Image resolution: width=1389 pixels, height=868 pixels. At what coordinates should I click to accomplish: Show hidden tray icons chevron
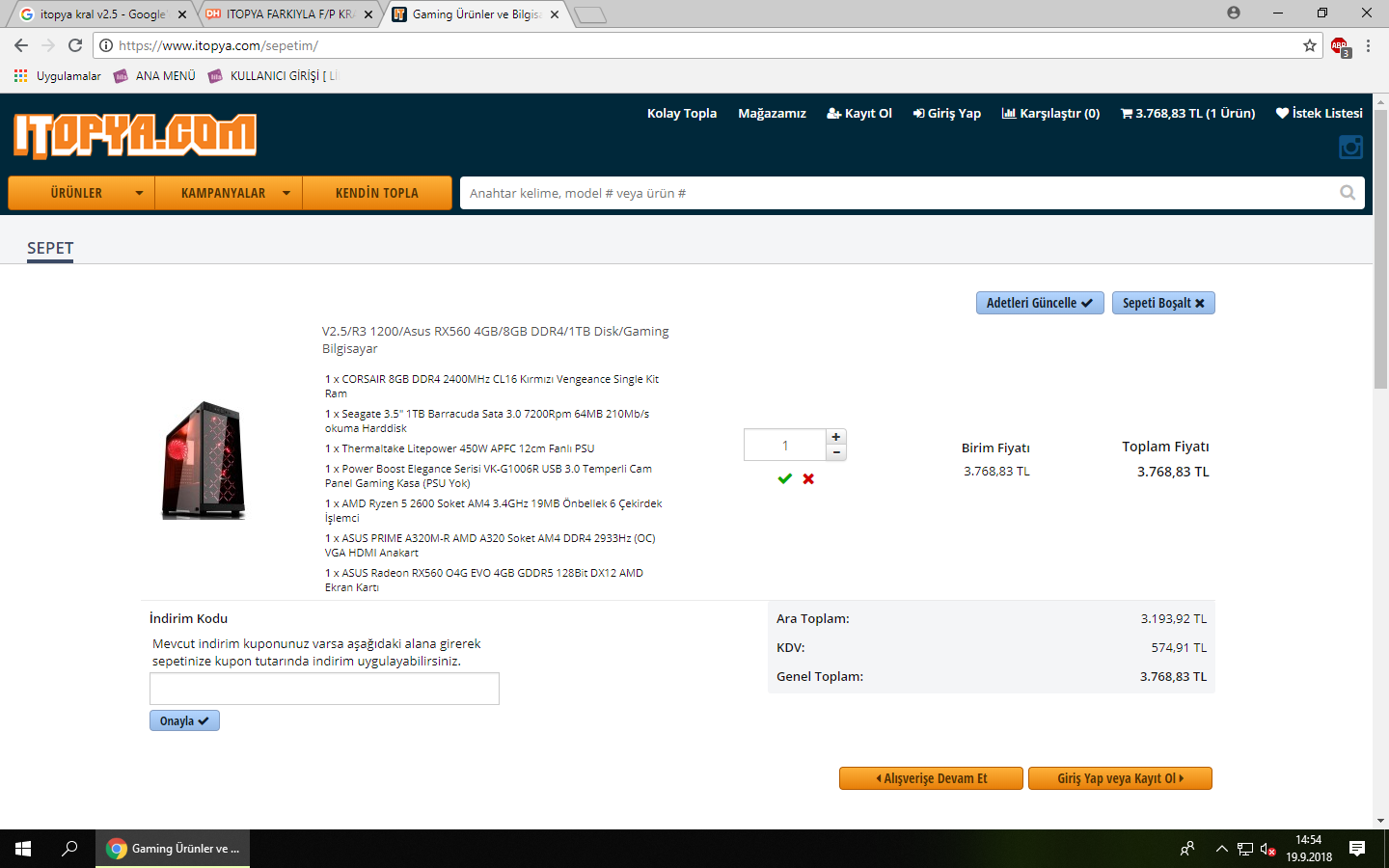[x=1221, y=849]
